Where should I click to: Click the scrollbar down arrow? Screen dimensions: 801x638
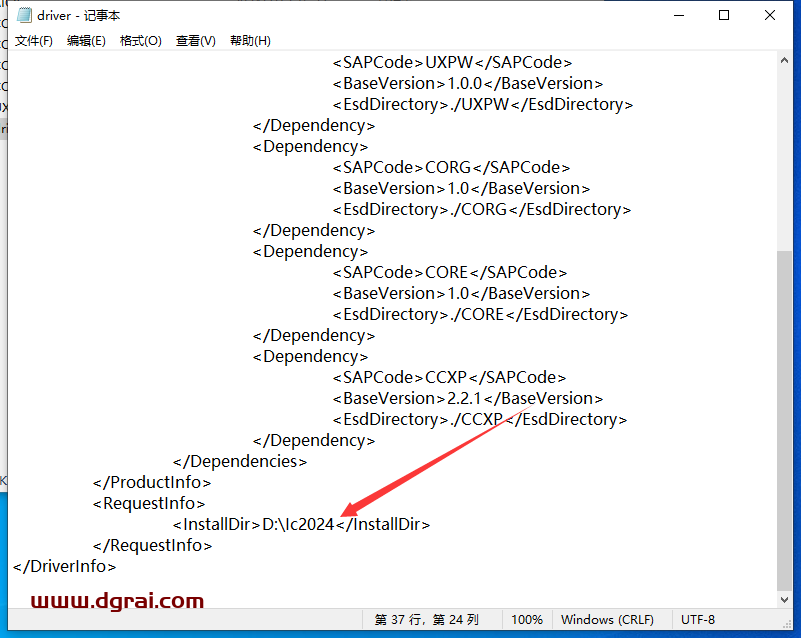[784, 599]
